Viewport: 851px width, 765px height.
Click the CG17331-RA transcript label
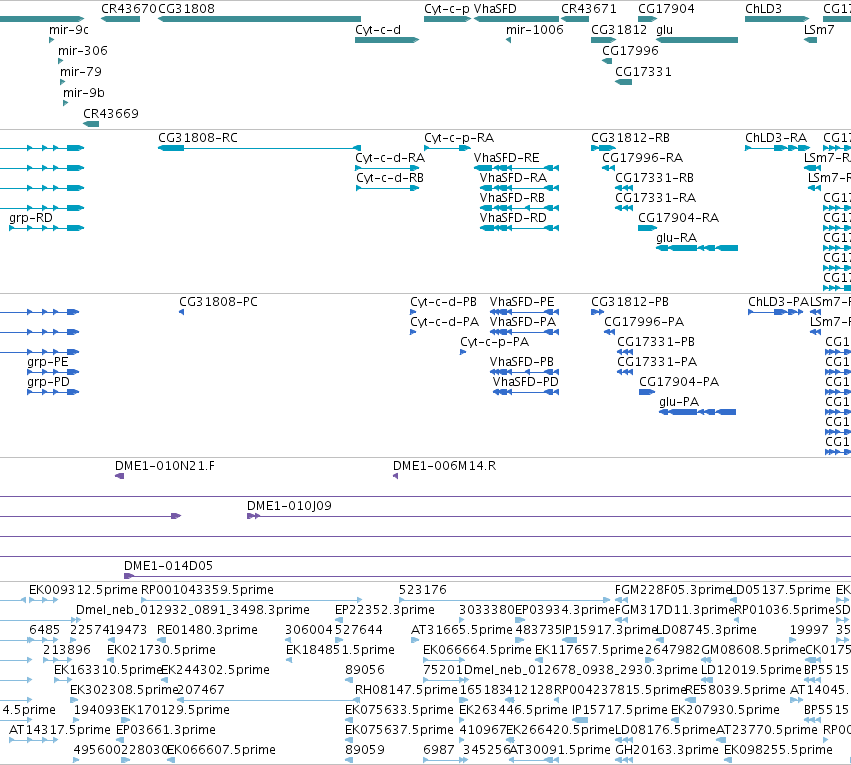(x=656, y=198)
